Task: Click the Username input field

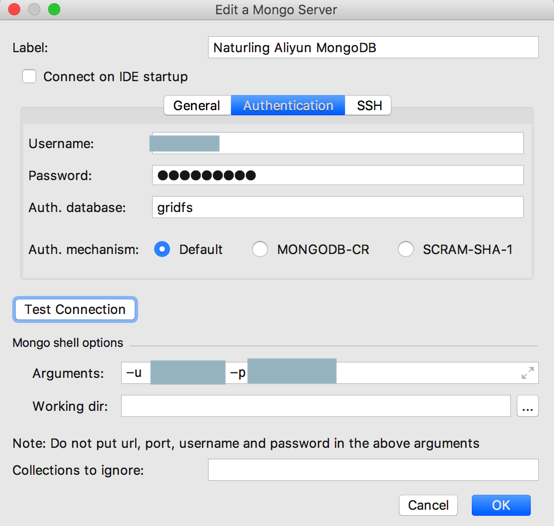Action: (x=337, y=143)
